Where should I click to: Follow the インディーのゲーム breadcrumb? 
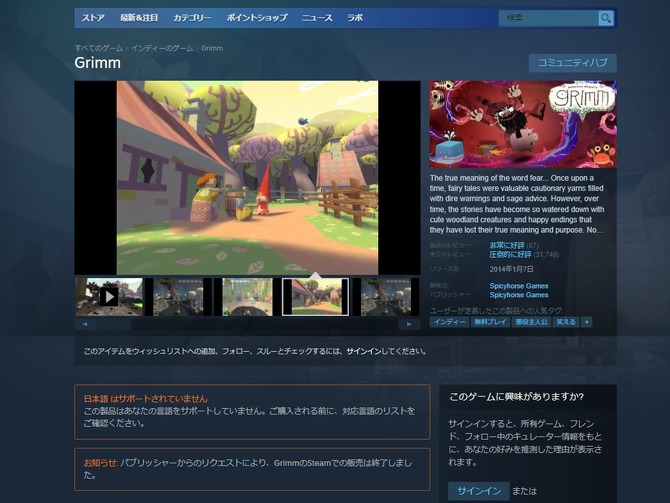pyautogui.click(x=162, y=48)
